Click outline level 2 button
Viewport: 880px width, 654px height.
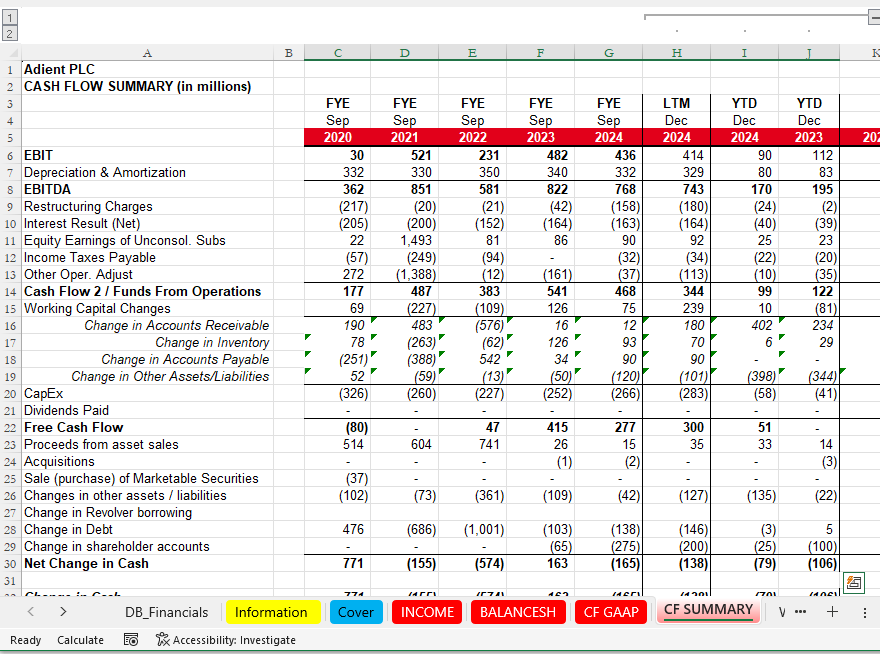(x=10, y=34)
